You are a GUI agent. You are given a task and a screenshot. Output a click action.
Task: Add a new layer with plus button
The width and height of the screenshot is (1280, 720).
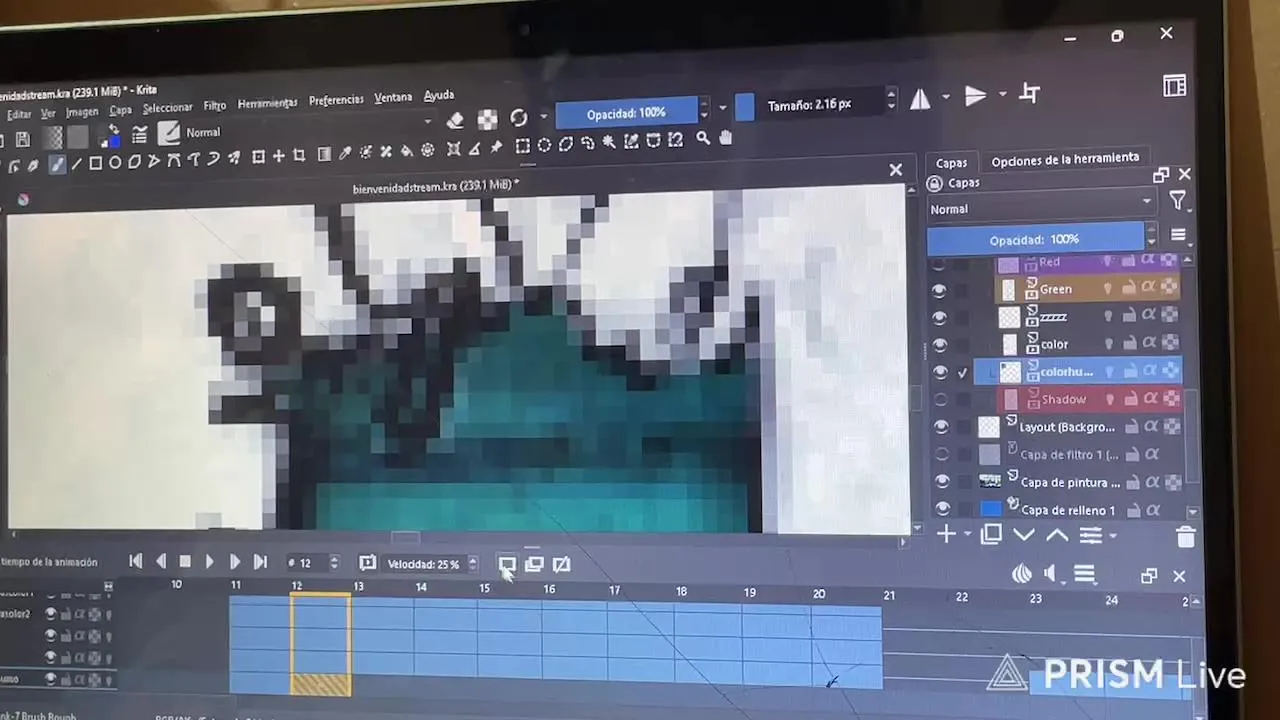pos(946,535)
